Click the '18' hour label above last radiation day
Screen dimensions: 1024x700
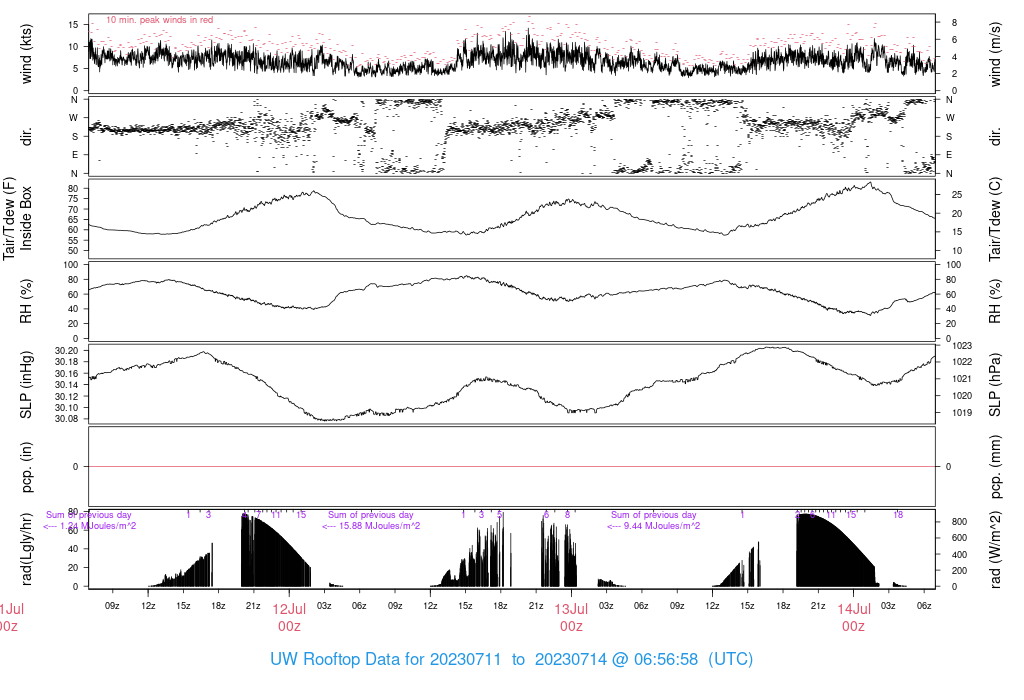click(898, 515)
